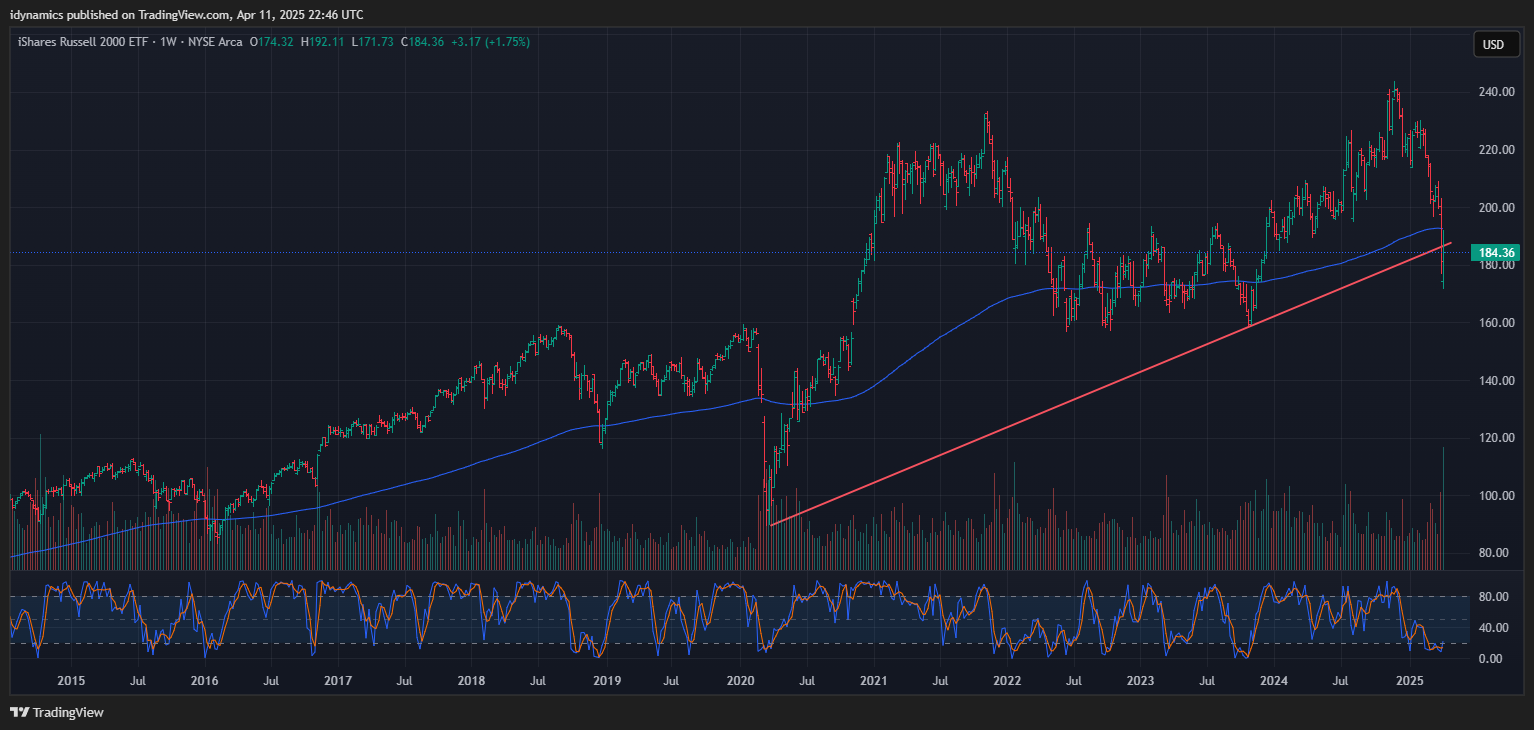Image resolution: width=1534 pixels, height=730 pixels.
Task: Click the 100.00 price scale label
Action: tap(1497, 496)
